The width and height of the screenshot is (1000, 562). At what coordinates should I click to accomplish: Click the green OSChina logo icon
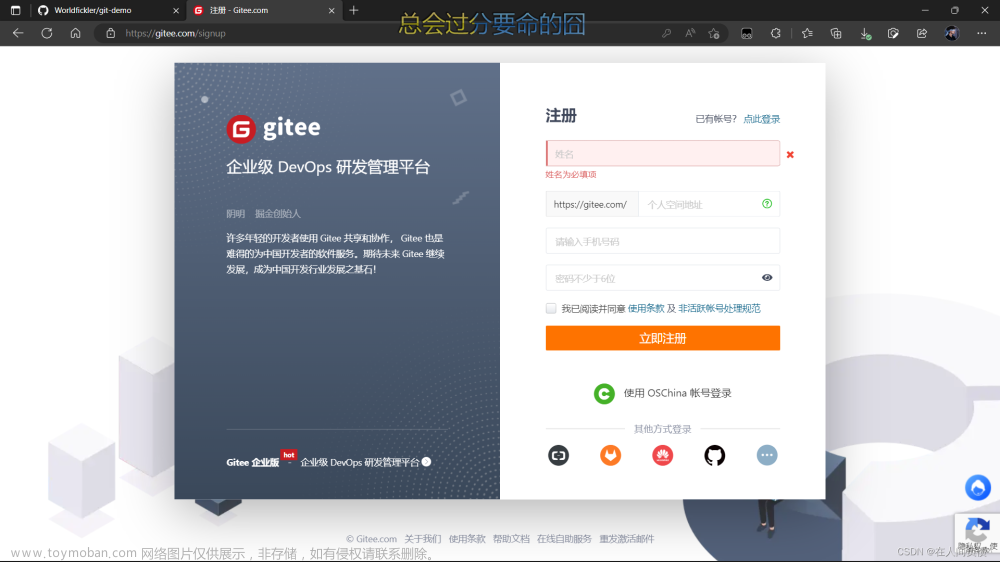click(604, 393)
